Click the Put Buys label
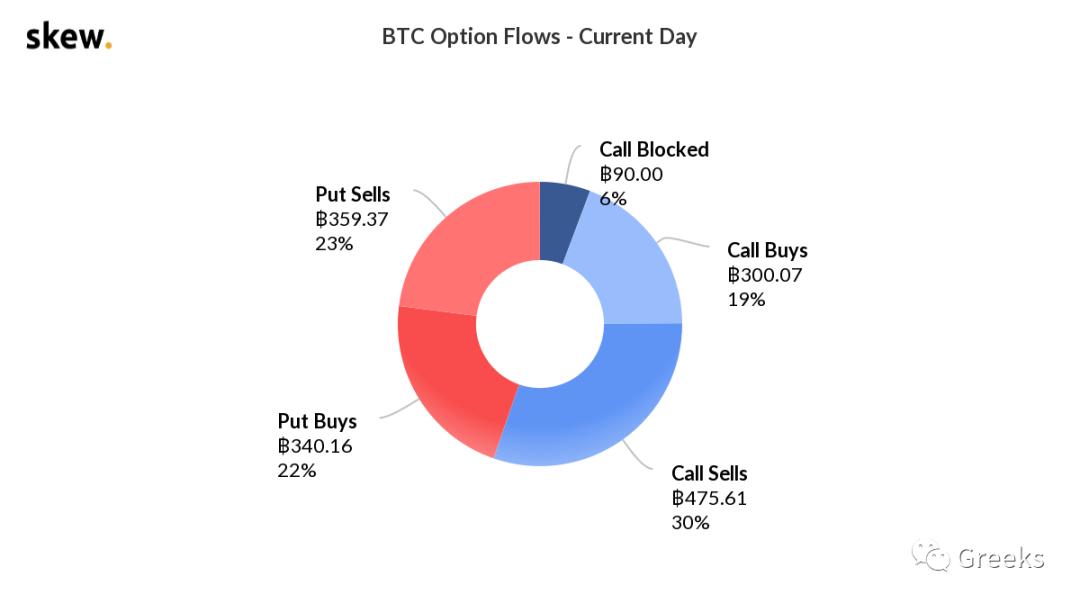 pyautogui.click(x=317, y=422)
